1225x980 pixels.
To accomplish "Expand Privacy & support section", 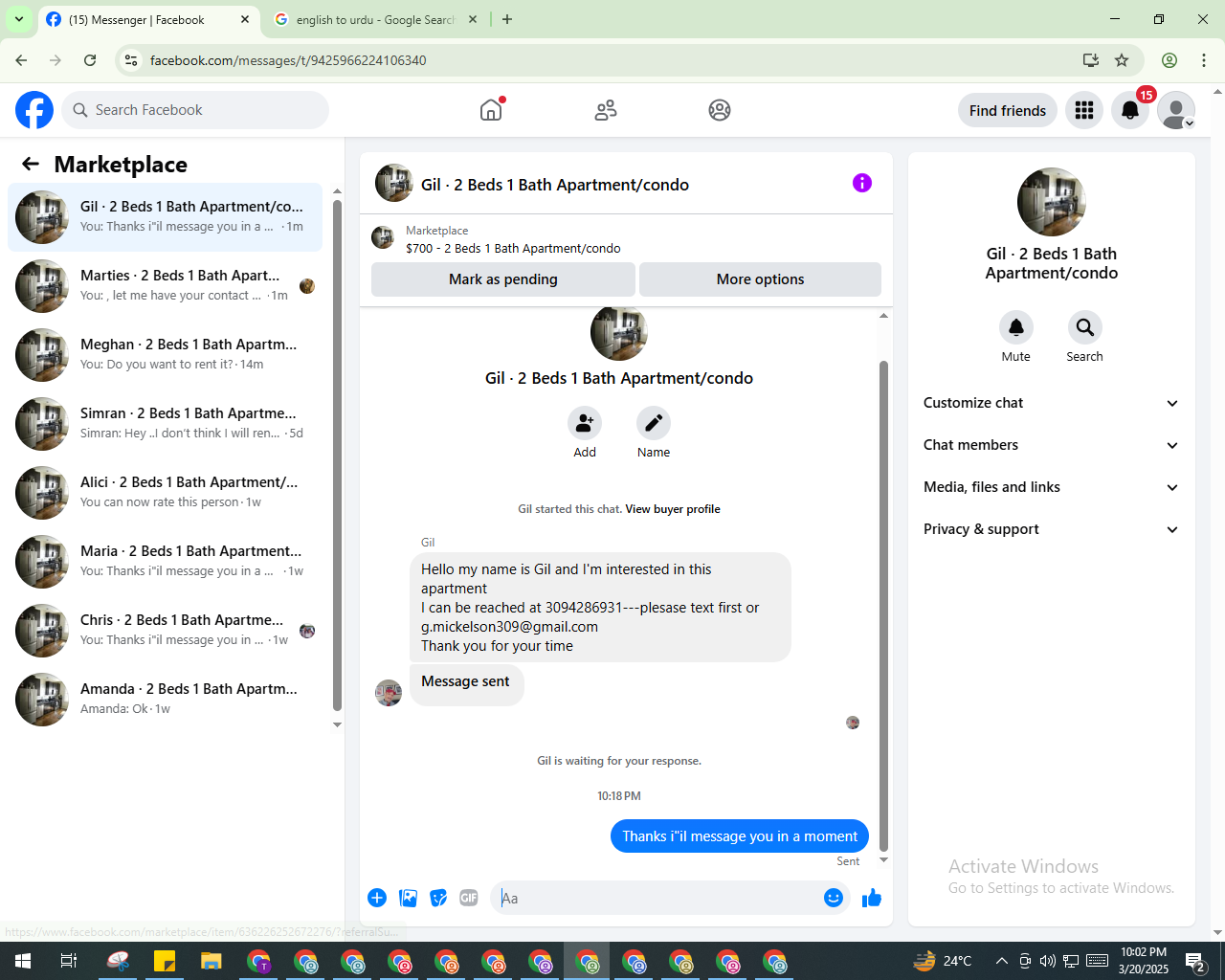I will (x=1051, y=529).
